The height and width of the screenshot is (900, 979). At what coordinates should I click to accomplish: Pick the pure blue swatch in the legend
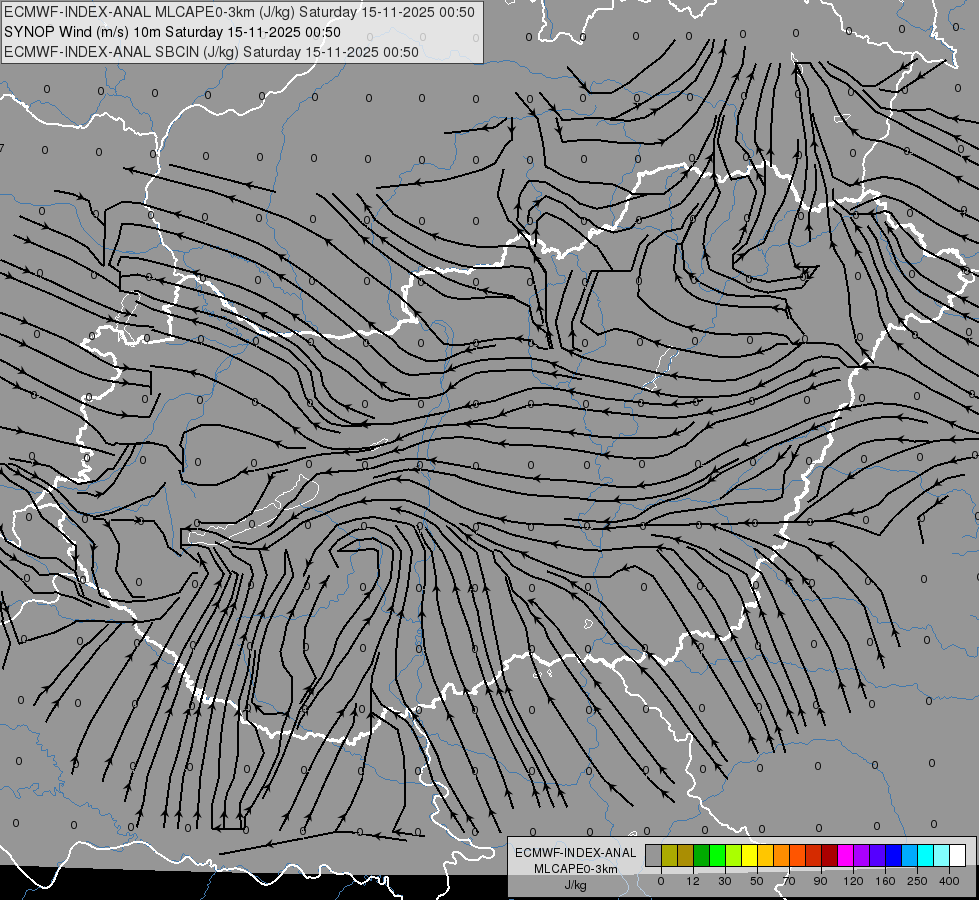tap(893, 855)
